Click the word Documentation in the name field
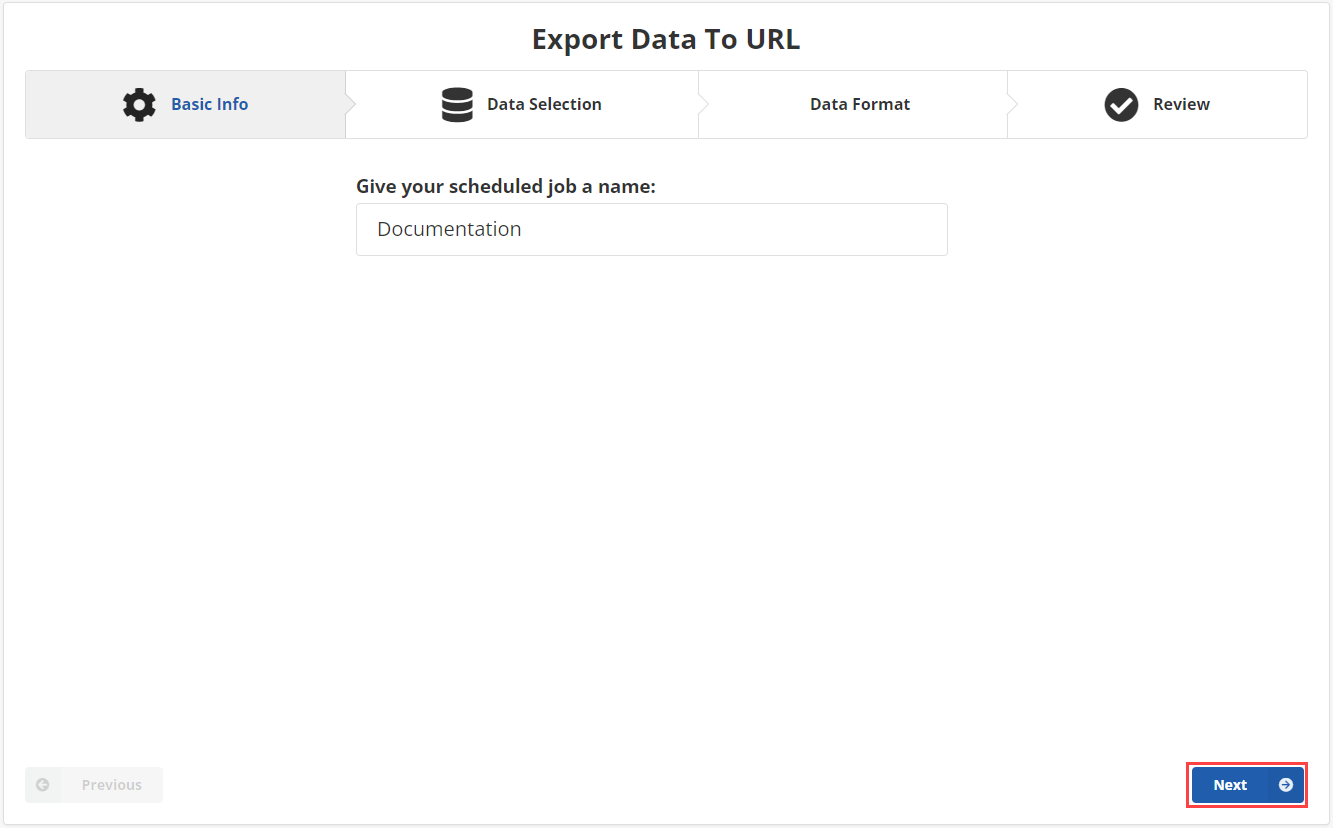1333x828 pixels. click(449, 229)
